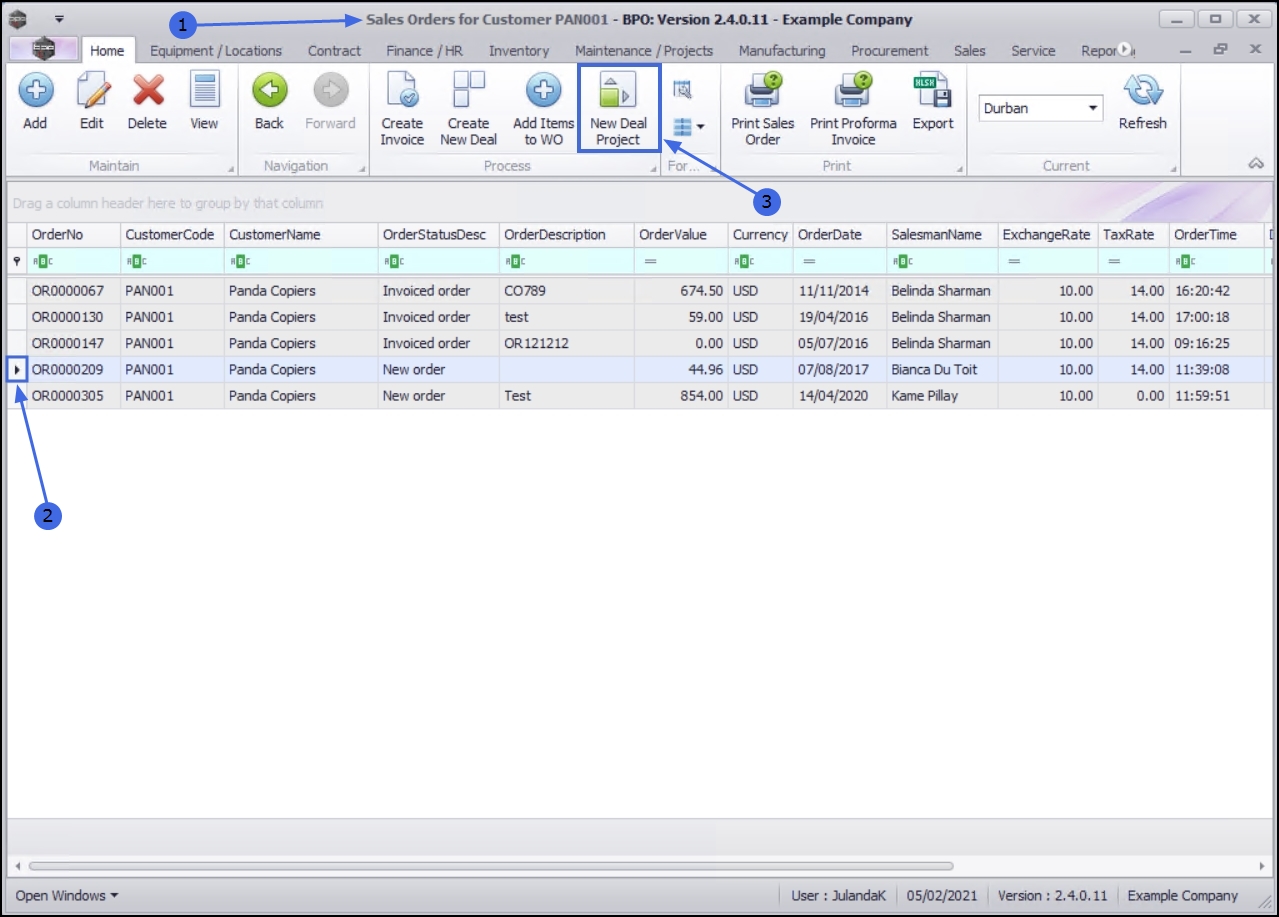Click the Forward navigation arrow
The width and height of the screenshot is (1279, 917).
tap(330, 91)
